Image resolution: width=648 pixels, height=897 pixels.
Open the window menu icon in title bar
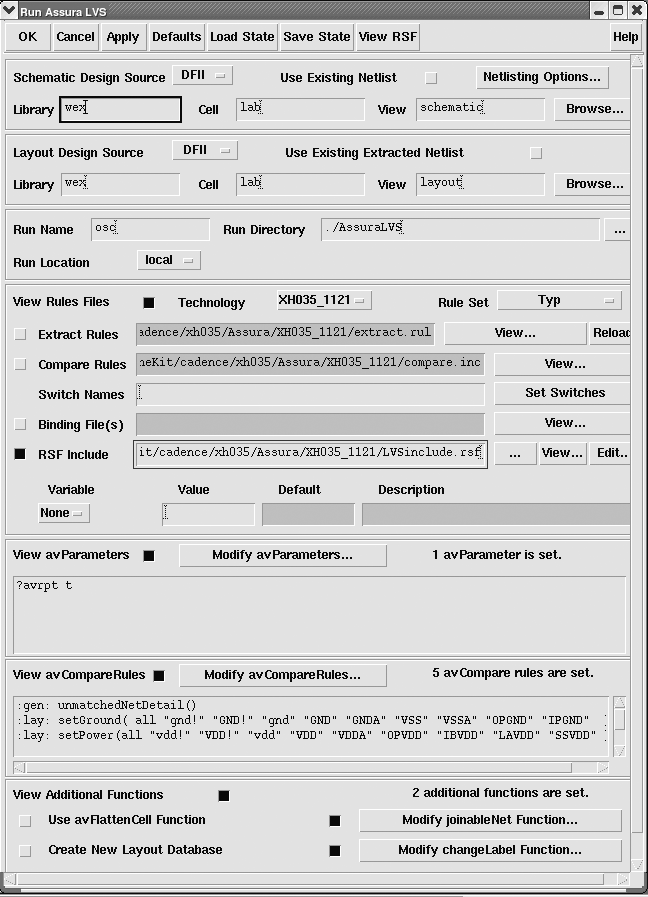pyautogui.click(x=10, y=10)
